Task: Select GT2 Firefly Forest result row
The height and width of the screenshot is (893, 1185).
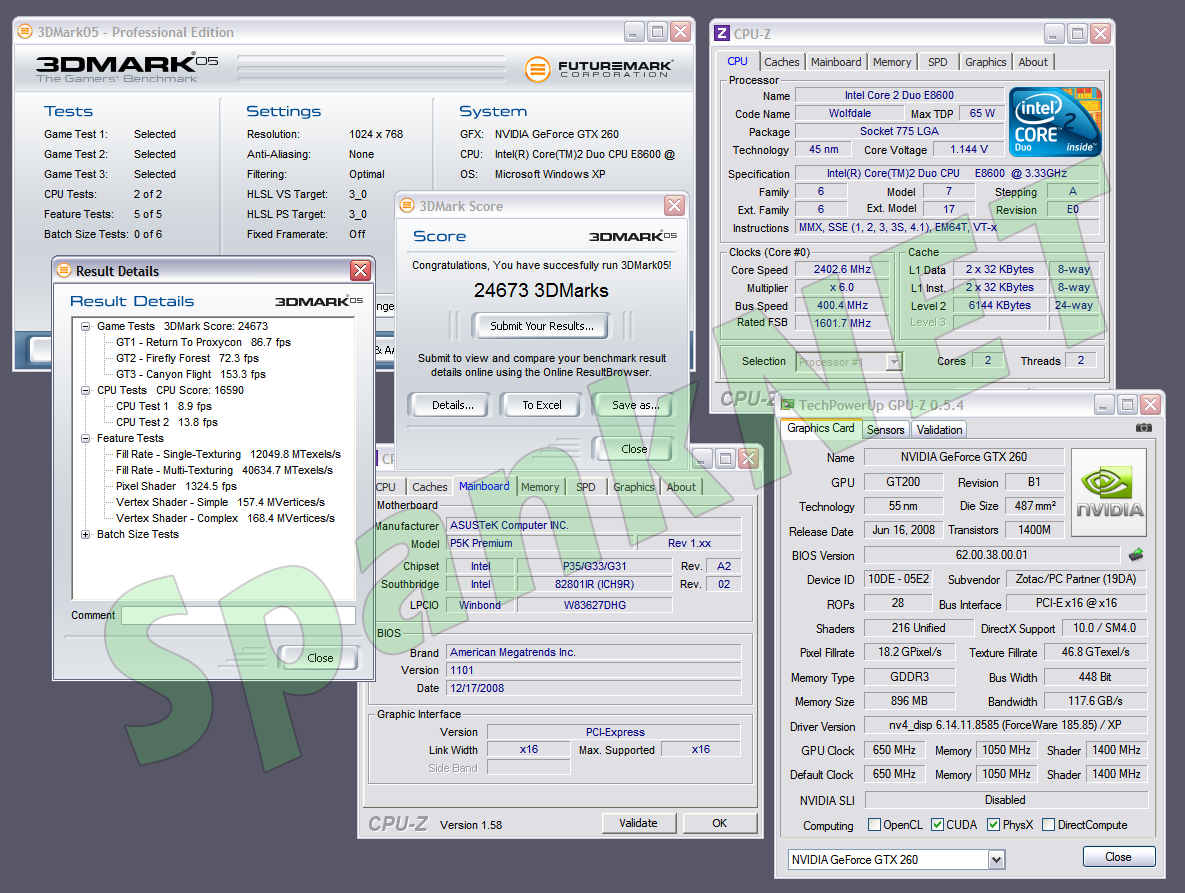Action: (187, 358)
